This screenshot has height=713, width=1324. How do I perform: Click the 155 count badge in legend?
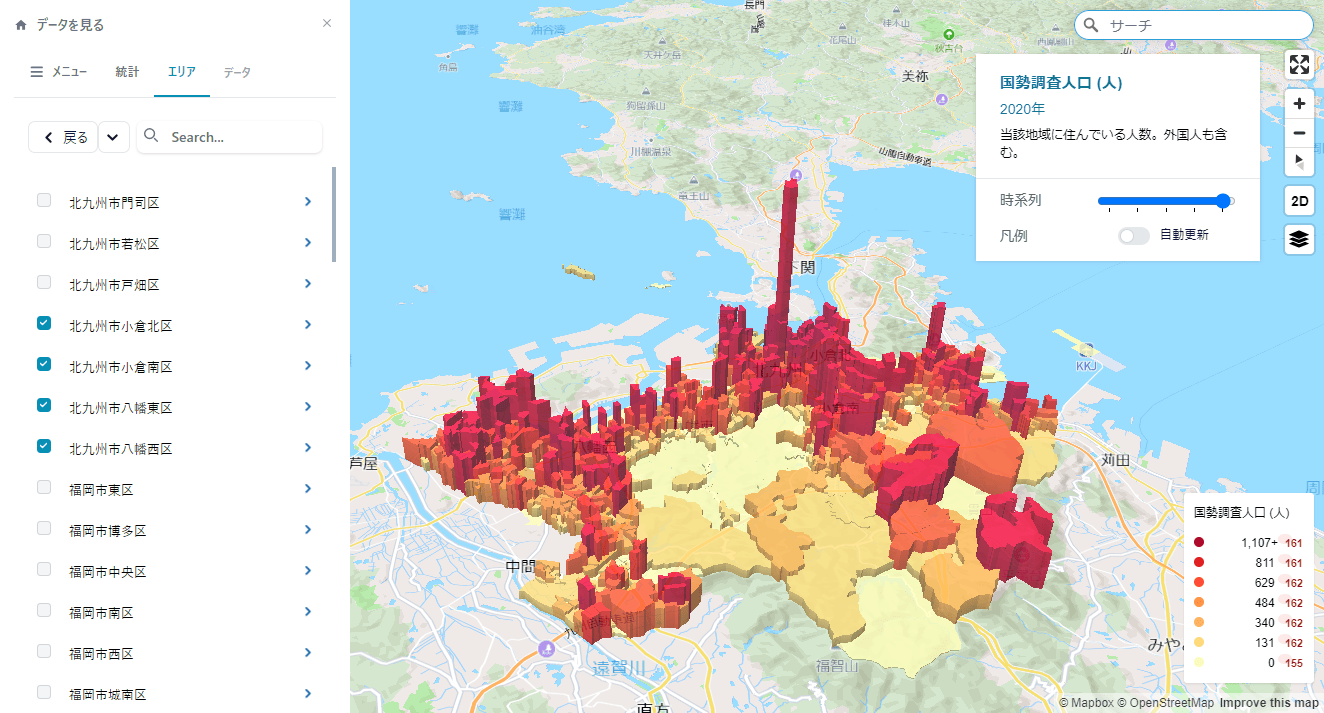coord(1294,663)
